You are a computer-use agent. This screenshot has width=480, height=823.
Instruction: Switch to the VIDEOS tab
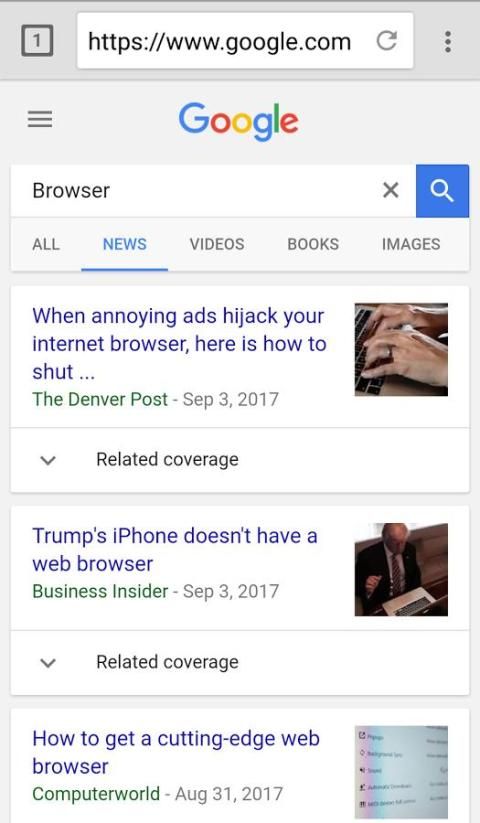tap(217, 244)
